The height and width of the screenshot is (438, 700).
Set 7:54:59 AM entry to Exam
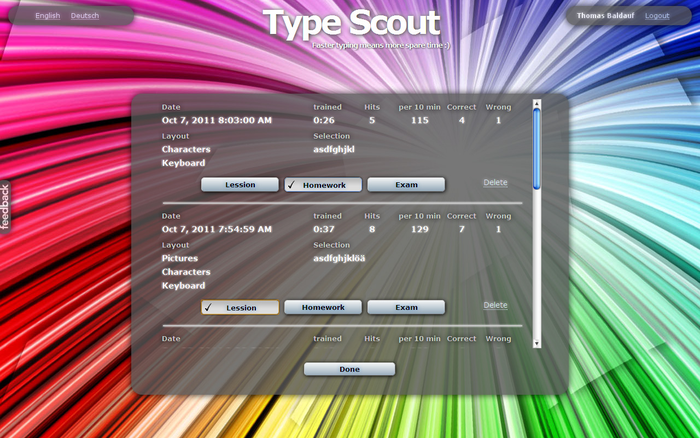(406, 308)
